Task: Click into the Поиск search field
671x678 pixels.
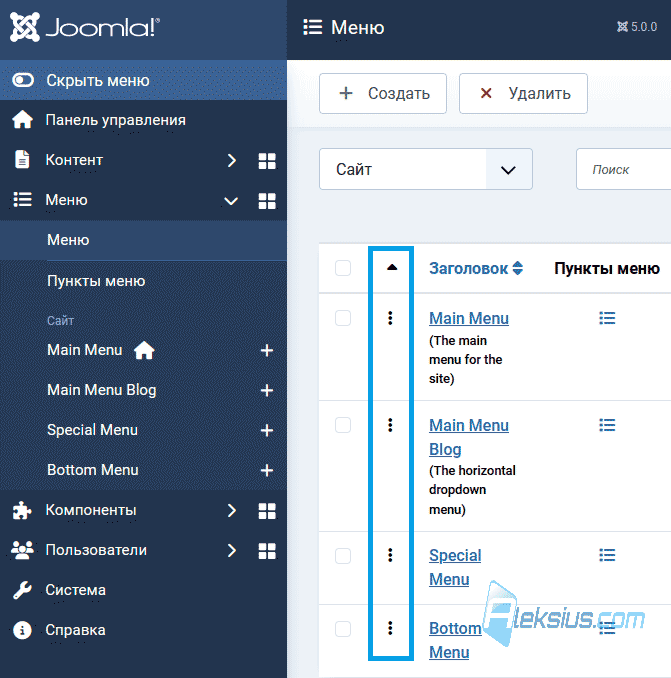Action: point(623,169)
